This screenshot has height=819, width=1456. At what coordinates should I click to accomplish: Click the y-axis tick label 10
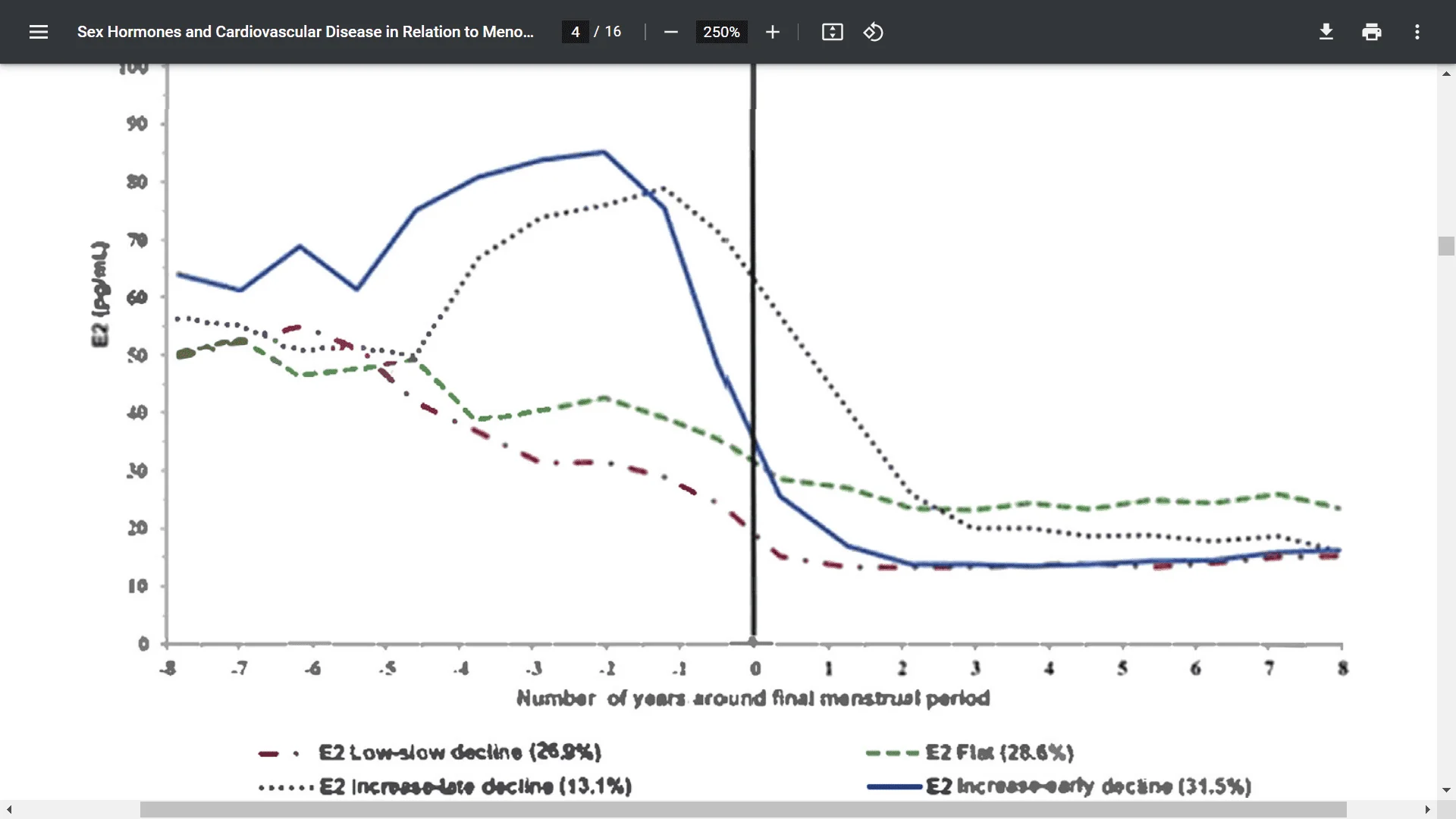tap(137, 586)
